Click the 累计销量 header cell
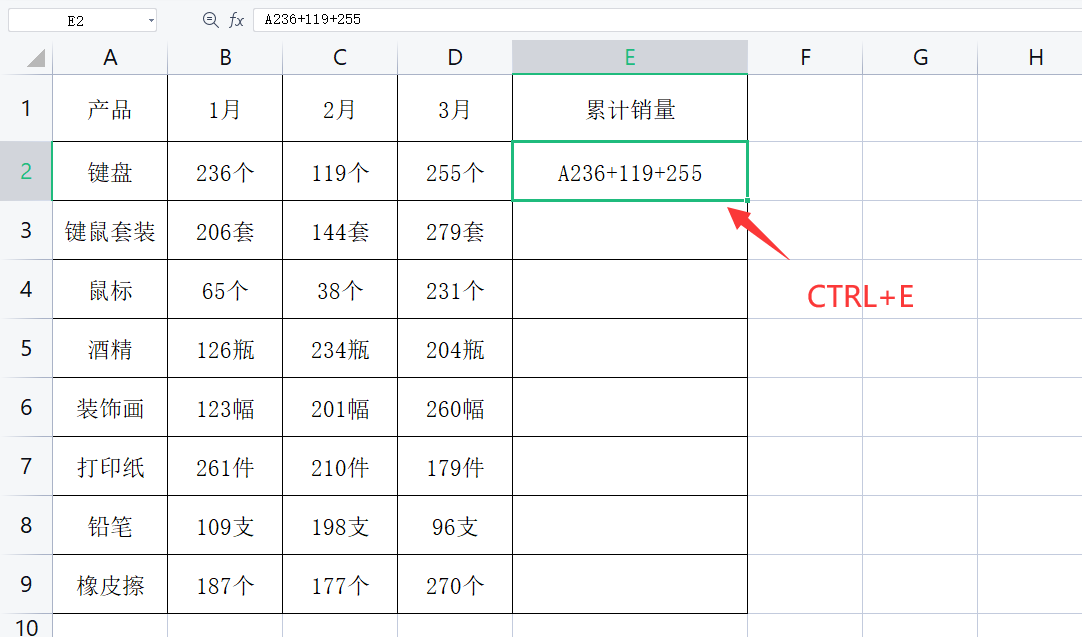1082x637 pixels. [x=630, y=109]
